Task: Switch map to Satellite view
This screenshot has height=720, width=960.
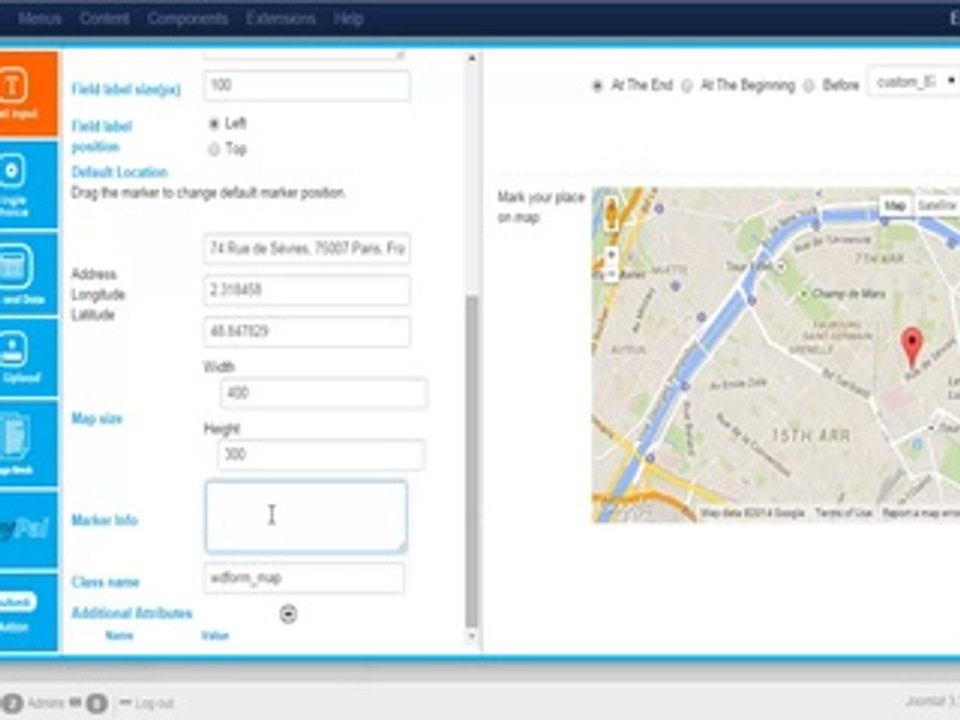Action: (937, 206)
